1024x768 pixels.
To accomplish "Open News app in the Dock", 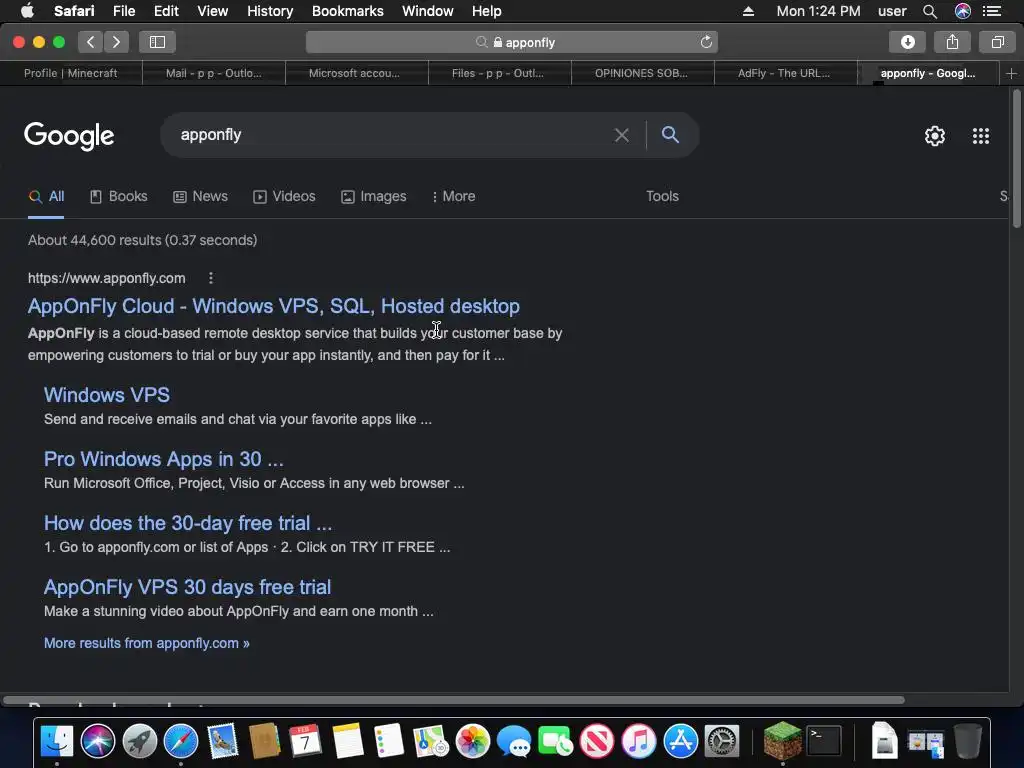I will [x=597, y=741].
